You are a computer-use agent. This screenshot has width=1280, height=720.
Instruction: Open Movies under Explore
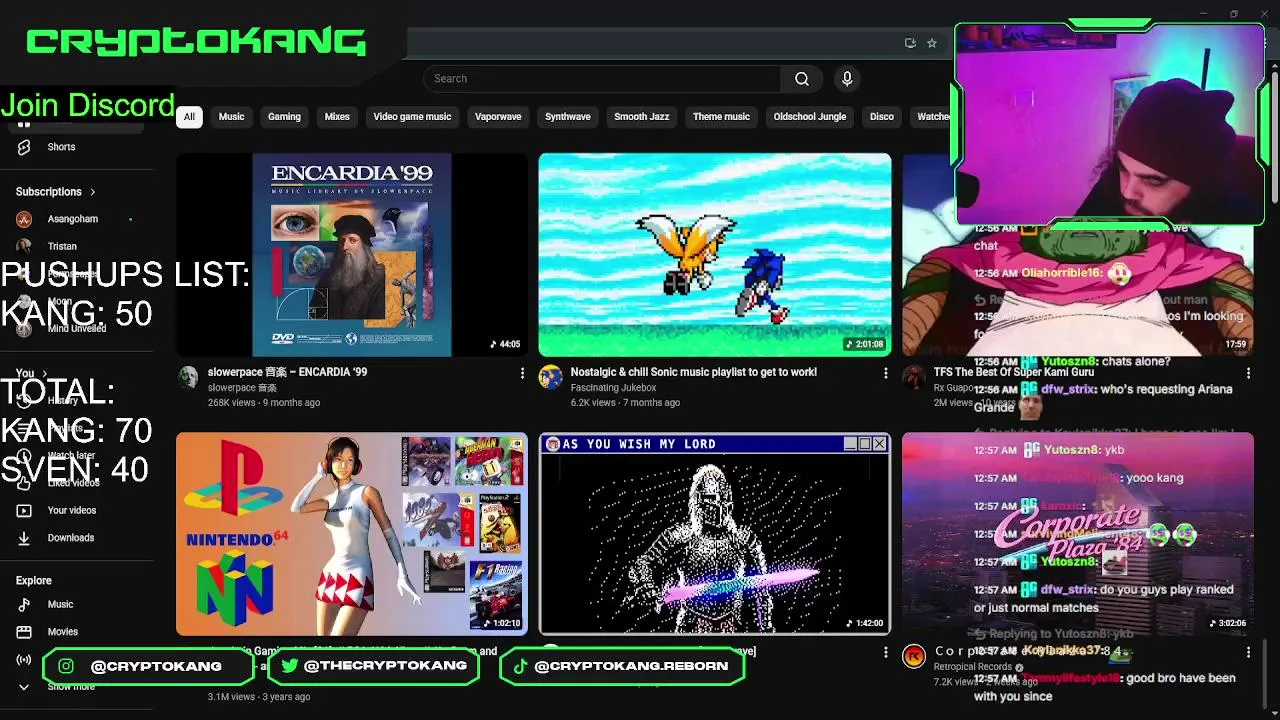tap(77, 632)
